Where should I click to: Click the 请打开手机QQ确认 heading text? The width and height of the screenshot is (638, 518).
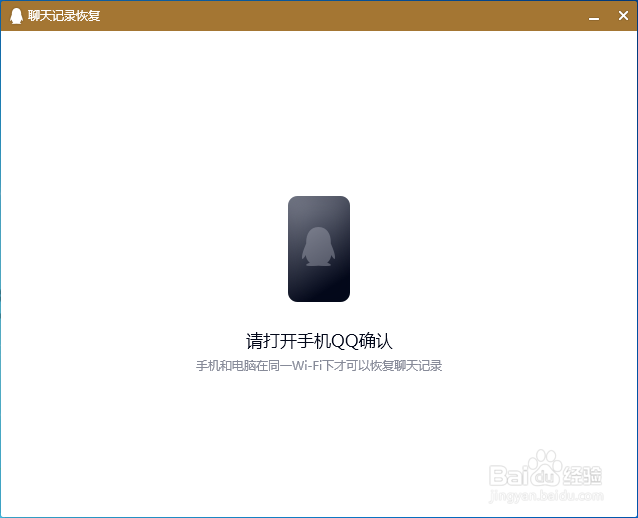[319, 341]
